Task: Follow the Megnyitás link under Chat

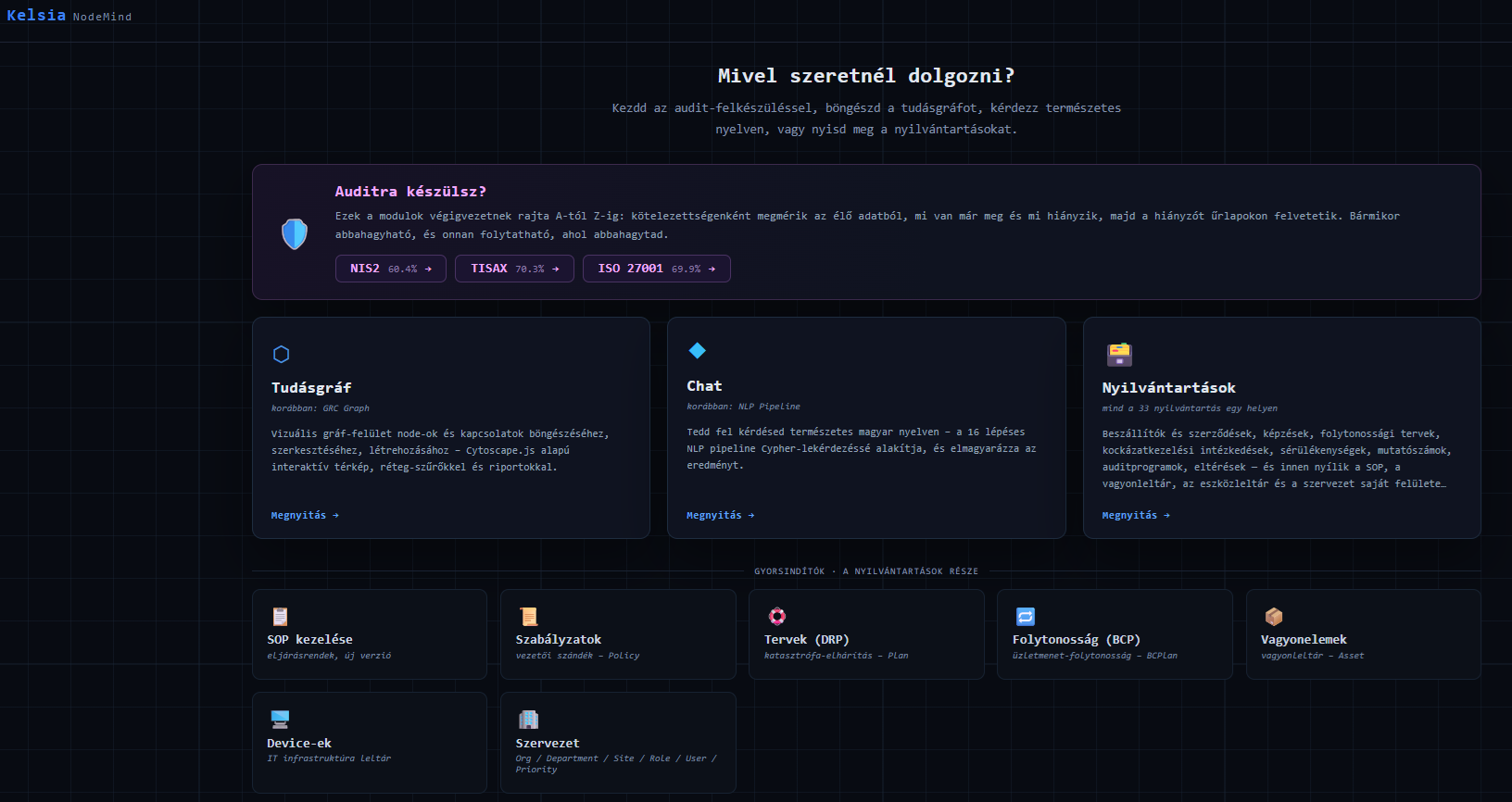Action: pos(720,515)
